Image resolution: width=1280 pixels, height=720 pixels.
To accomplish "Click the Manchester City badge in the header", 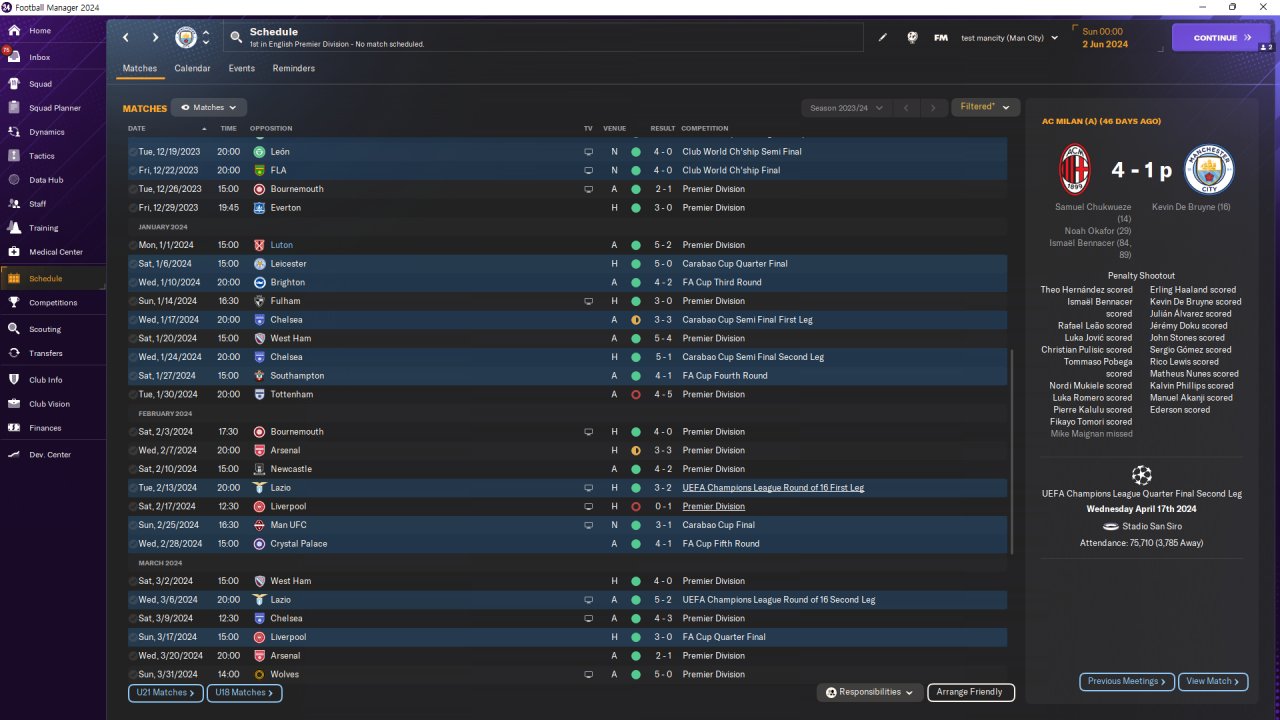I will (186, 38).
